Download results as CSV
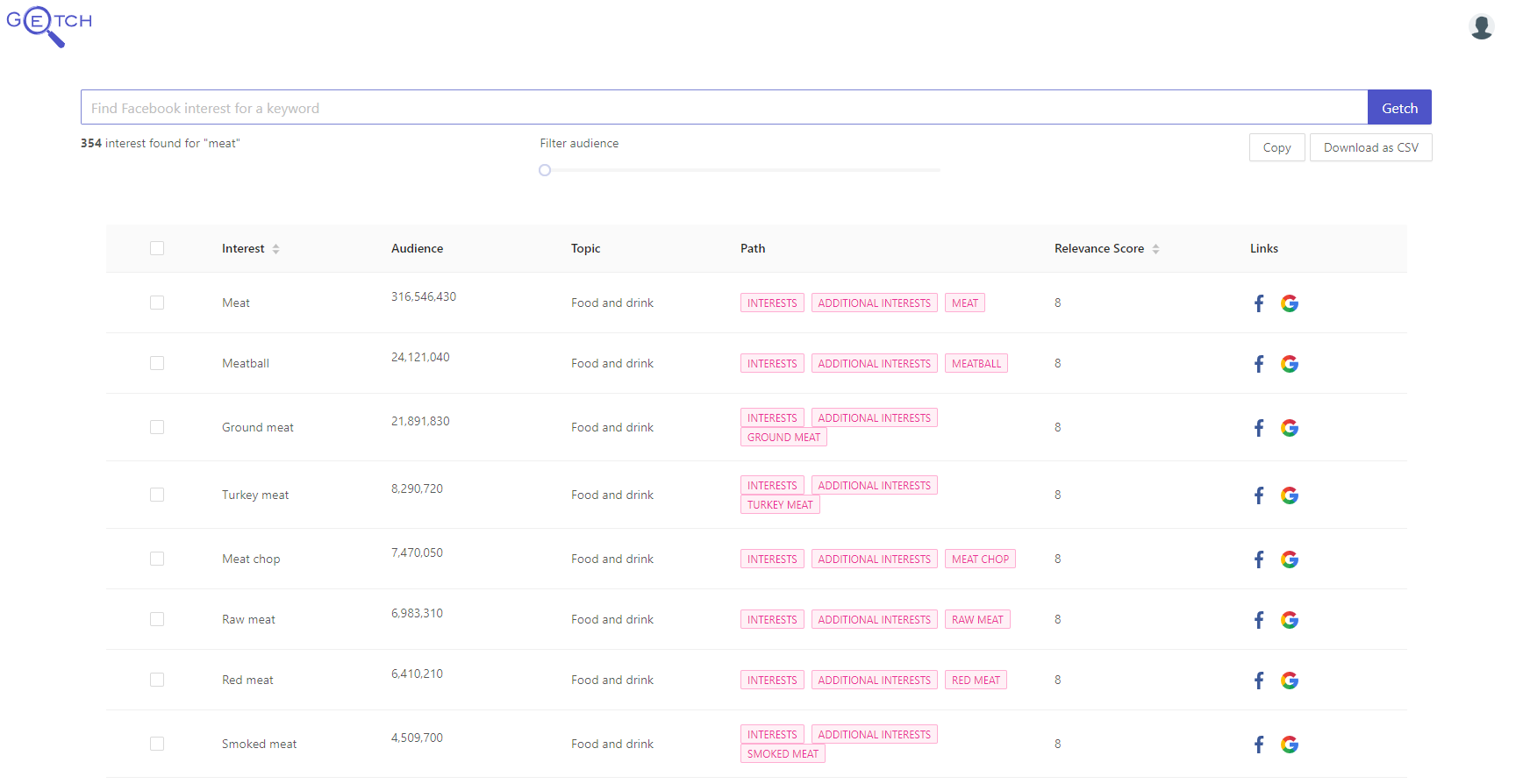 click(x=1370, y=147)
